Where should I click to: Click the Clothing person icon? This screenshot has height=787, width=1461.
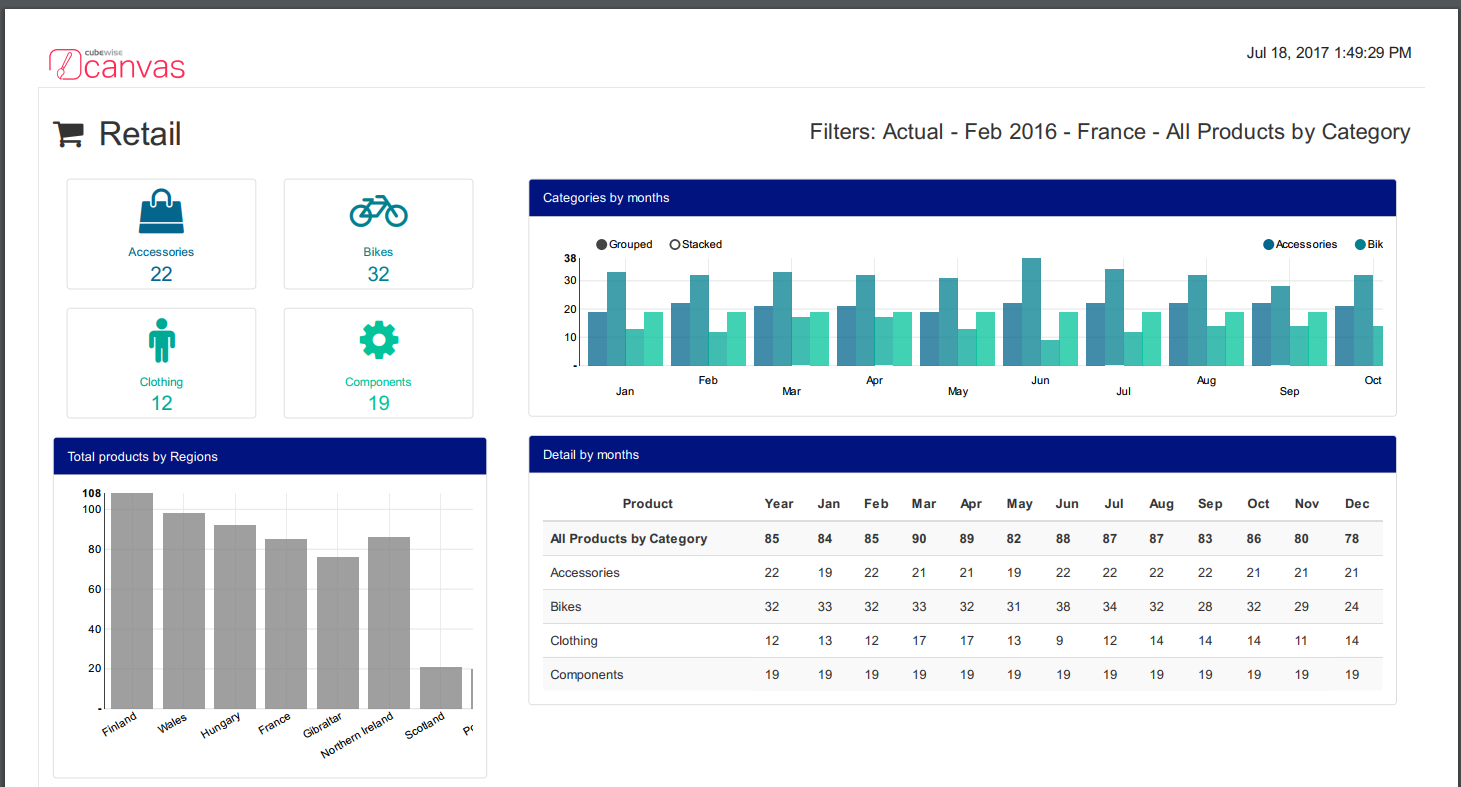(161, 340)
